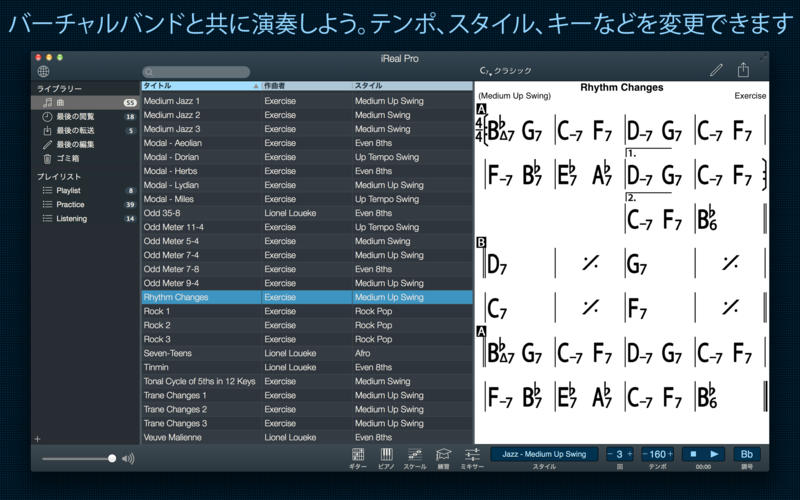This screenshot has height=500, width=800.
Task: Select the highlighted Rhythm Changes row
Action: [307, 297]
